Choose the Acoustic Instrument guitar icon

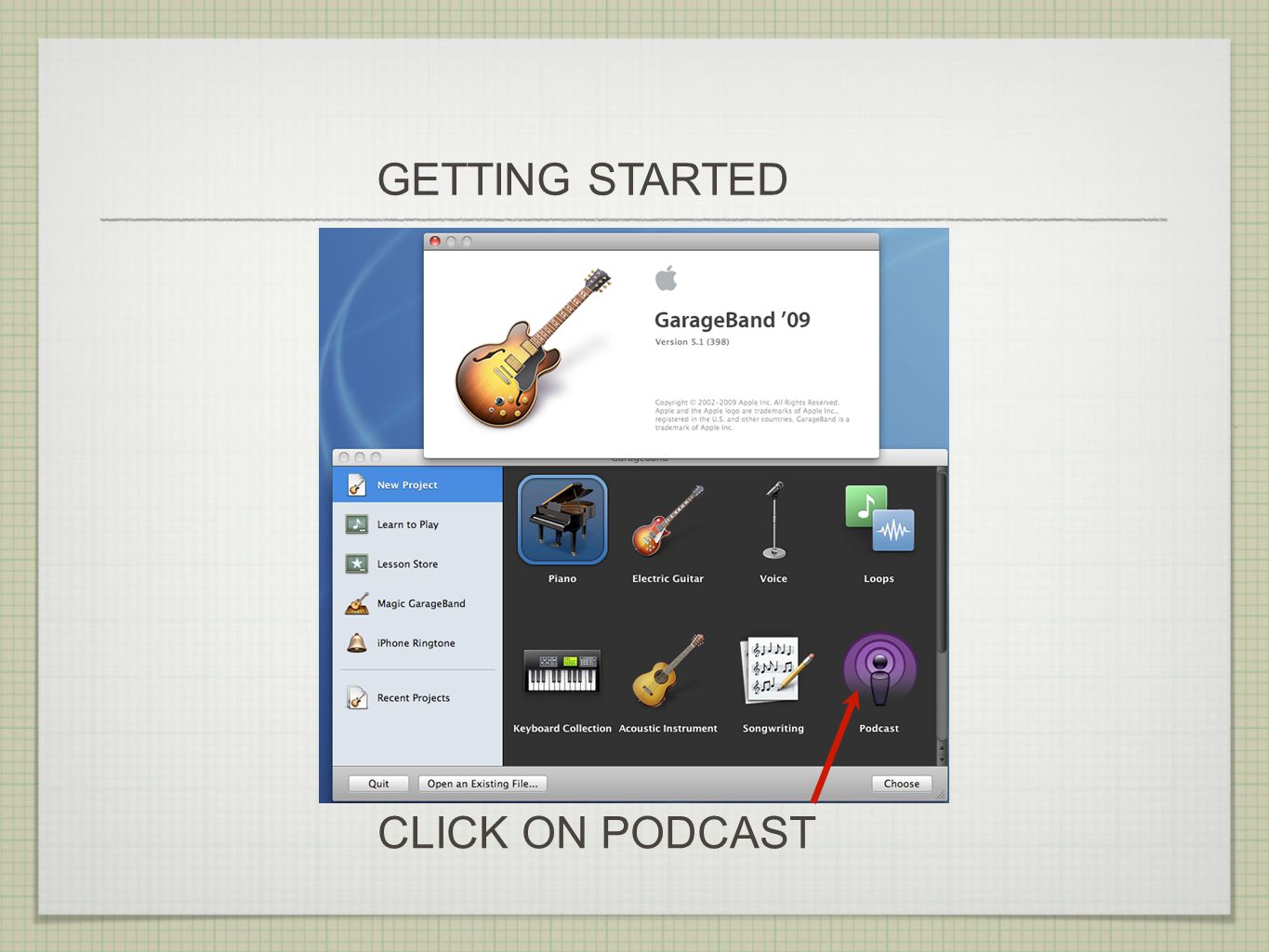coord(668,670)
